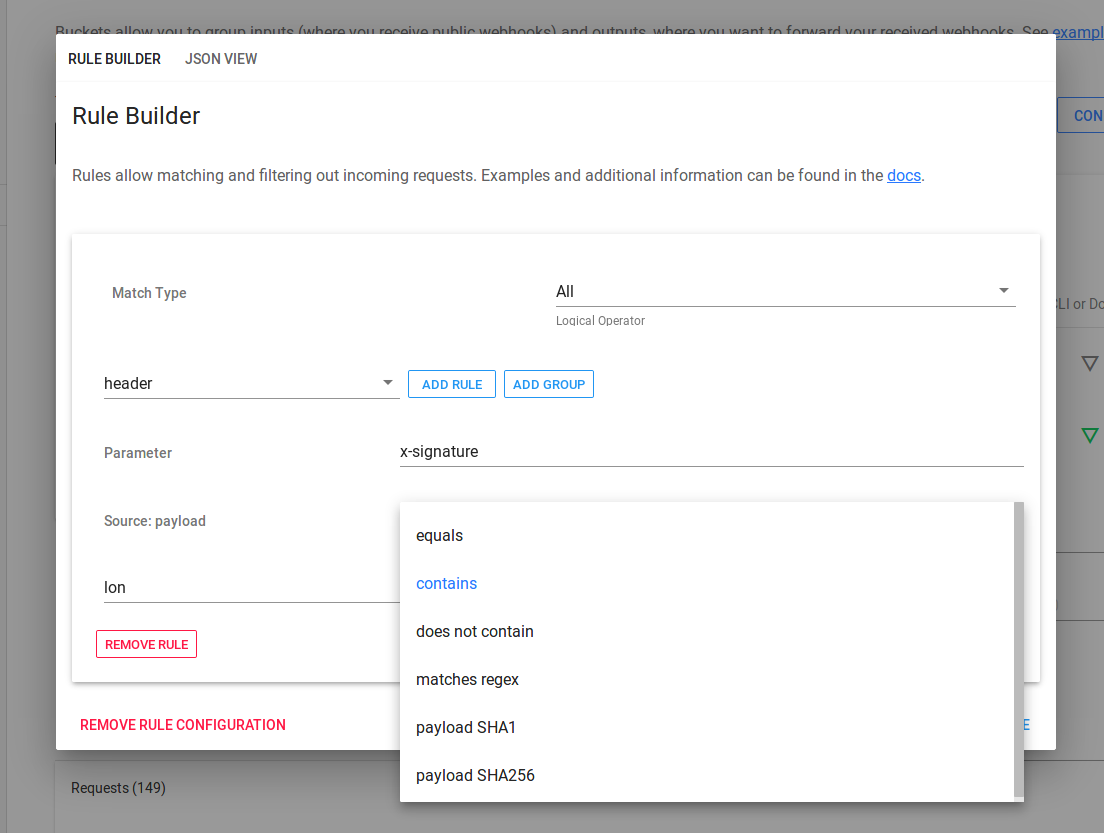Click the ADD GROUP button
Screen dimensions: 1104x833
pos(548,383)
